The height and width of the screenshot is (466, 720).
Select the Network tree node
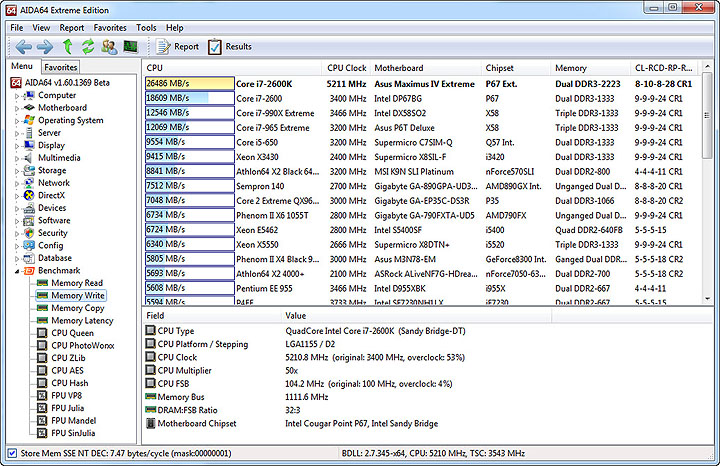[54, 183]
